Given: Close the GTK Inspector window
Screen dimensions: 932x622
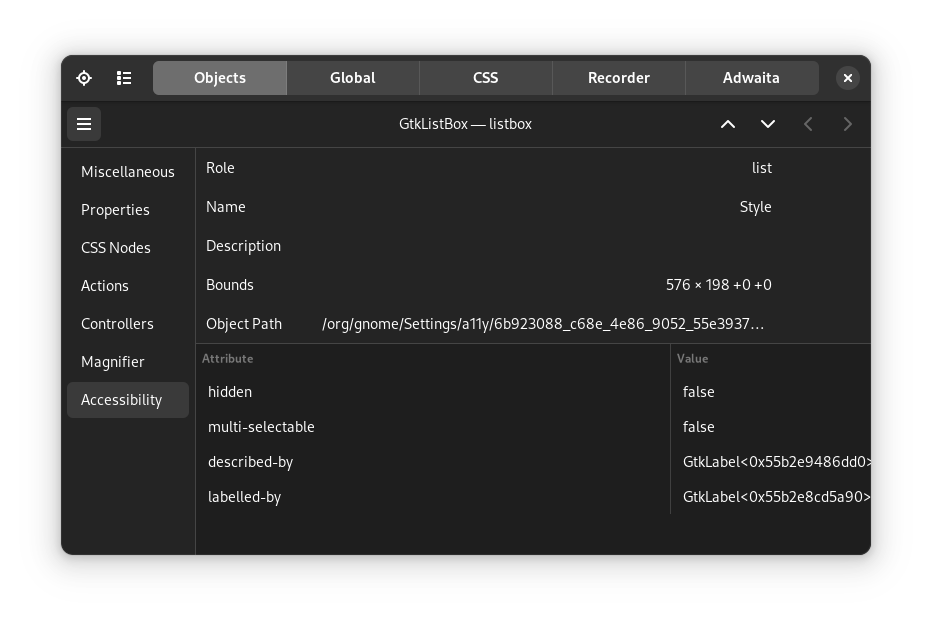Looking at the screenshot, I should [x=848, y=77].
